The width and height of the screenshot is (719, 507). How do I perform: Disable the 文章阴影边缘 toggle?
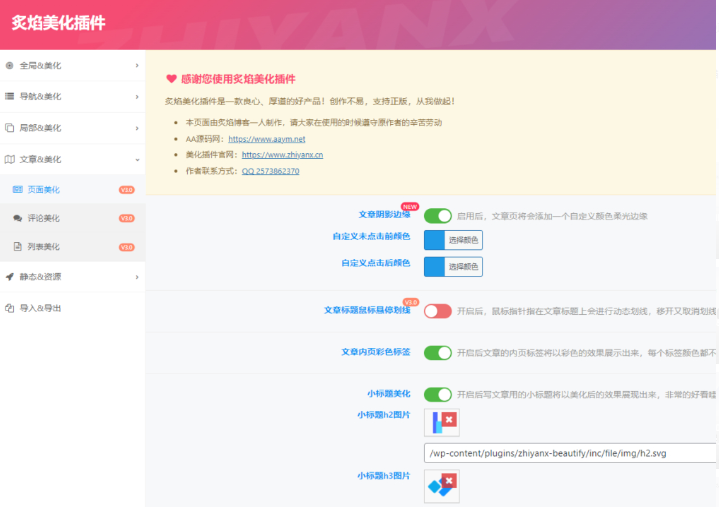pyautogui.click(x=438, y=215)
